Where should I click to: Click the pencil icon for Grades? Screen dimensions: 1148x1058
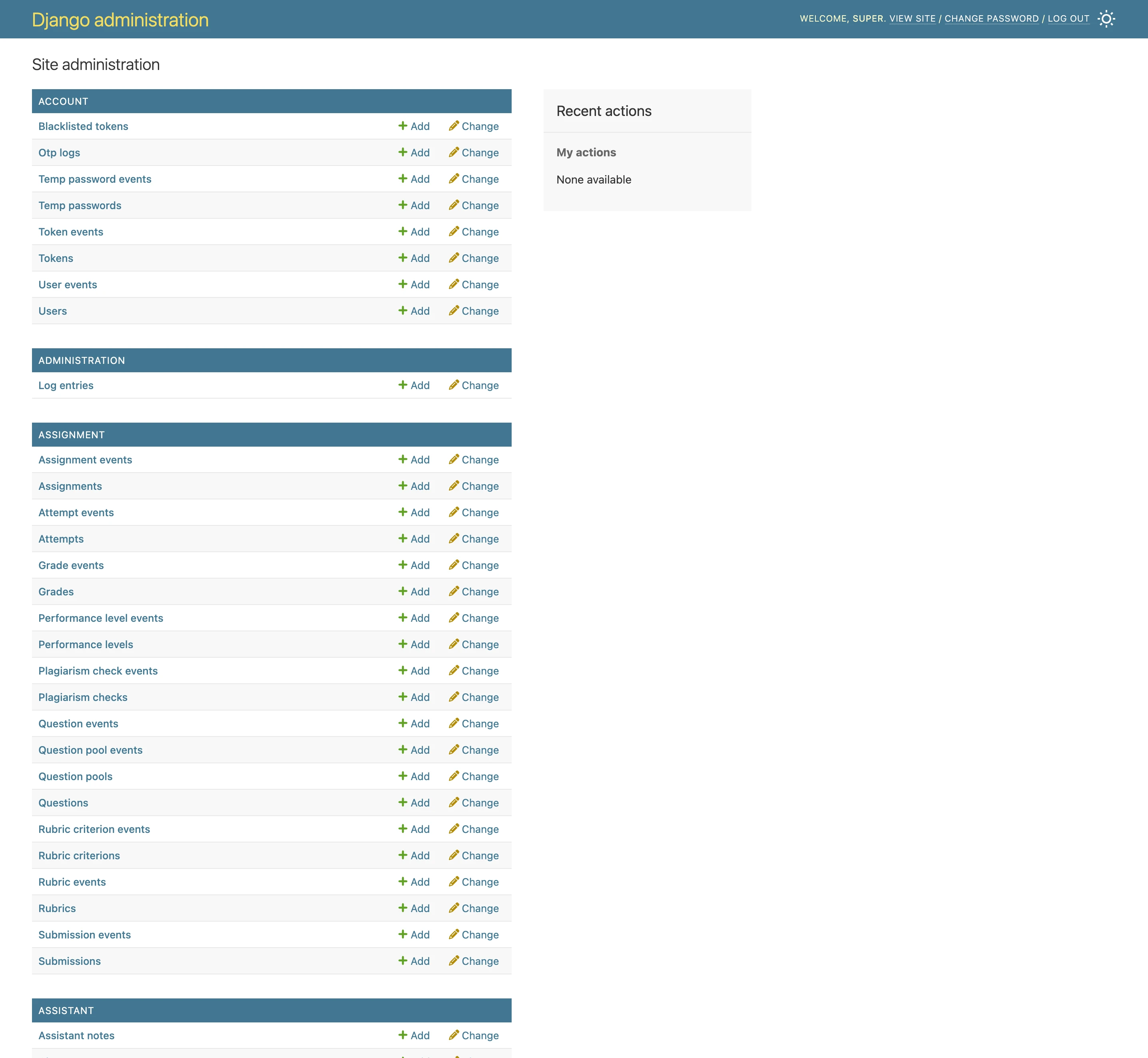[x=454, y=591]
